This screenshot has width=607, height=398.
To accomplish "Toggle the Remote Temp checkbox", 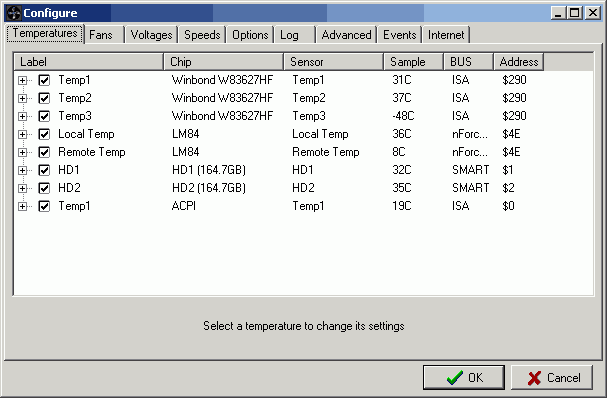I will (x=44, y=152).
